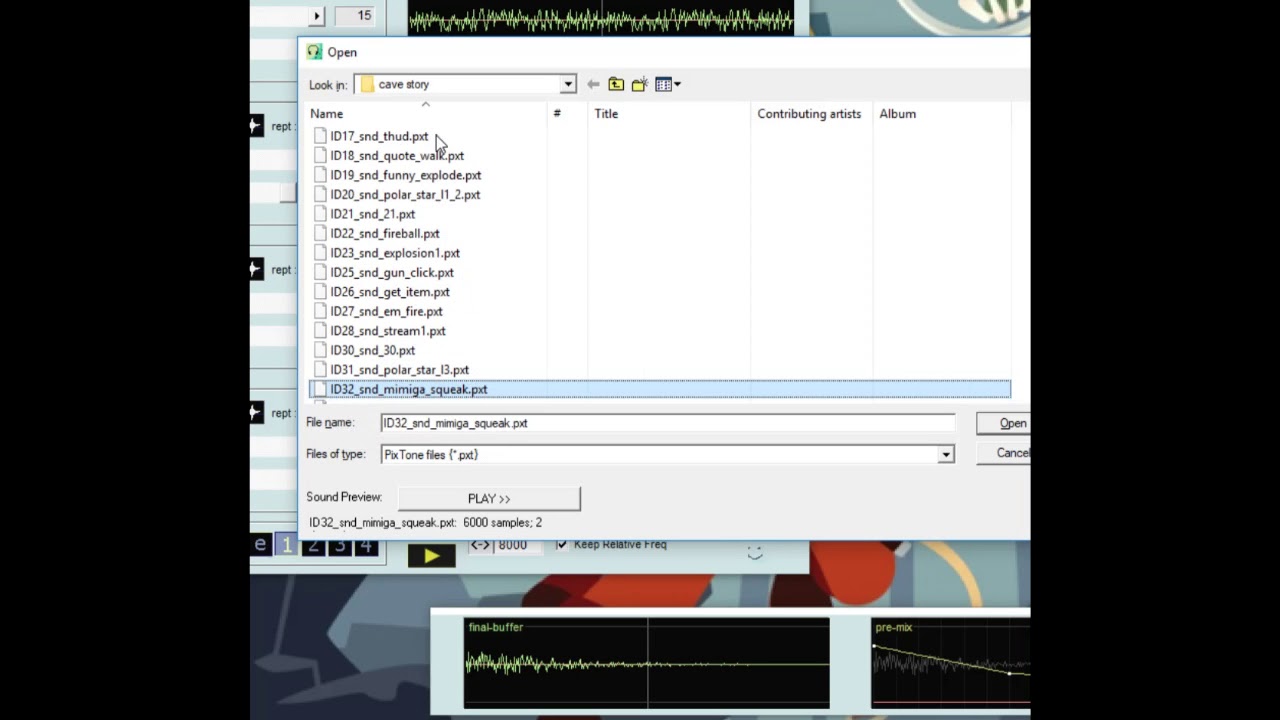Select file ID17_snd_thud.pxt

tap(379, 136)
